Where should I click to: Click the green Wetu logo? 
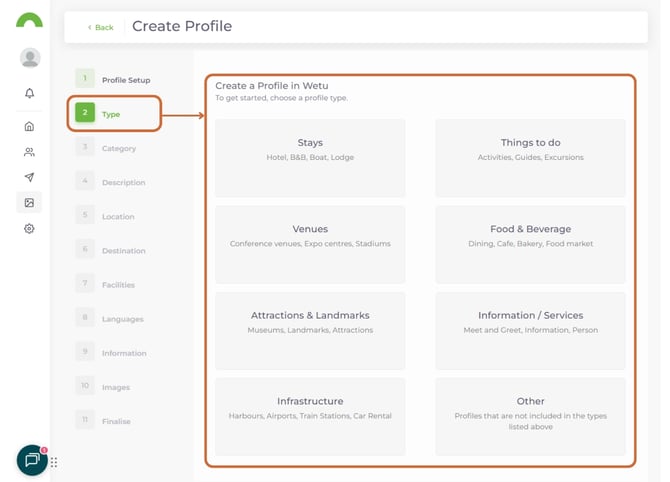click(30, 21)
